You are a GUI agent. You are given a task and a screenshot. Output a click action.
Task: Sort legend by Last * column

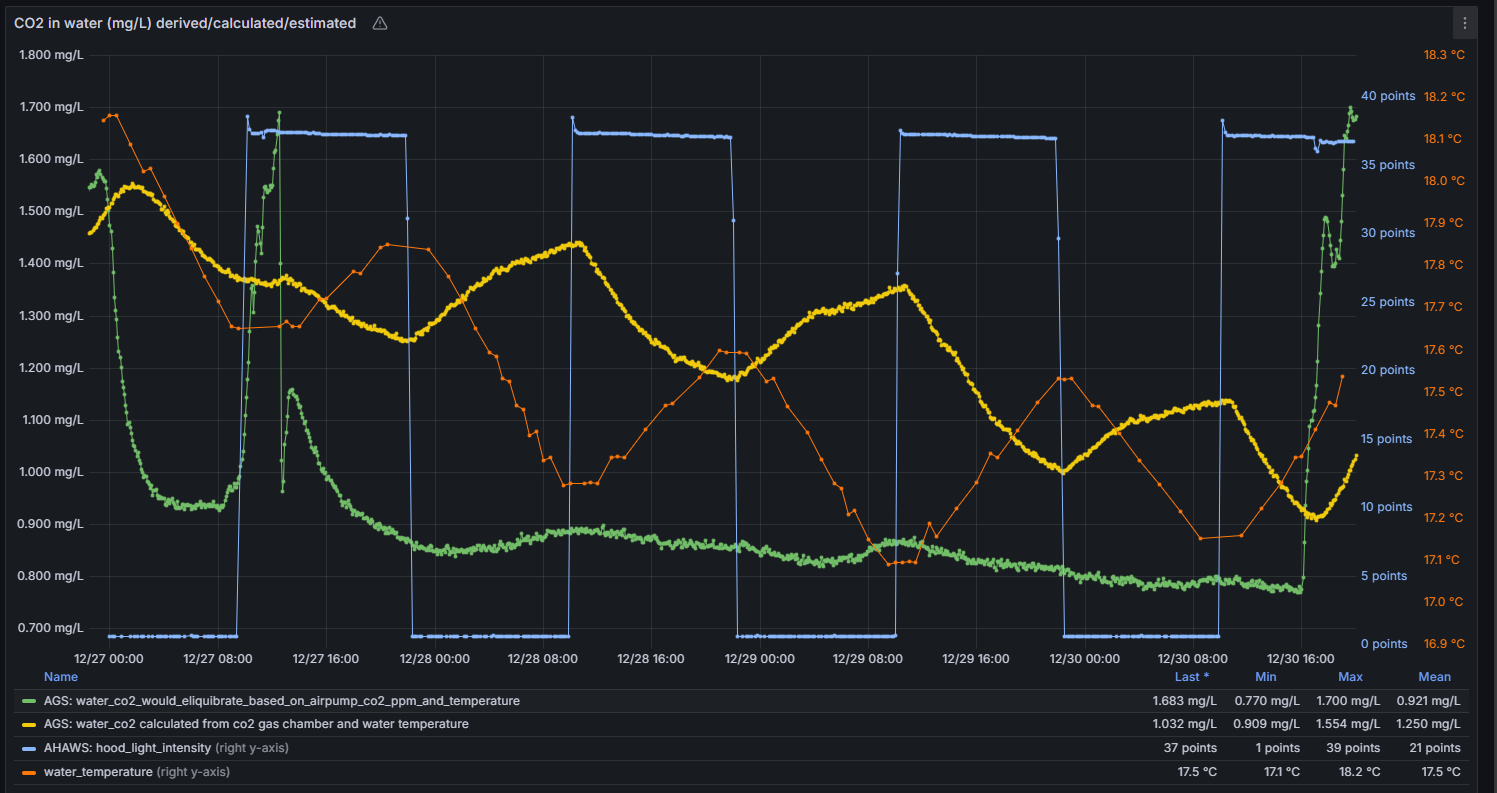(1192, 677)
